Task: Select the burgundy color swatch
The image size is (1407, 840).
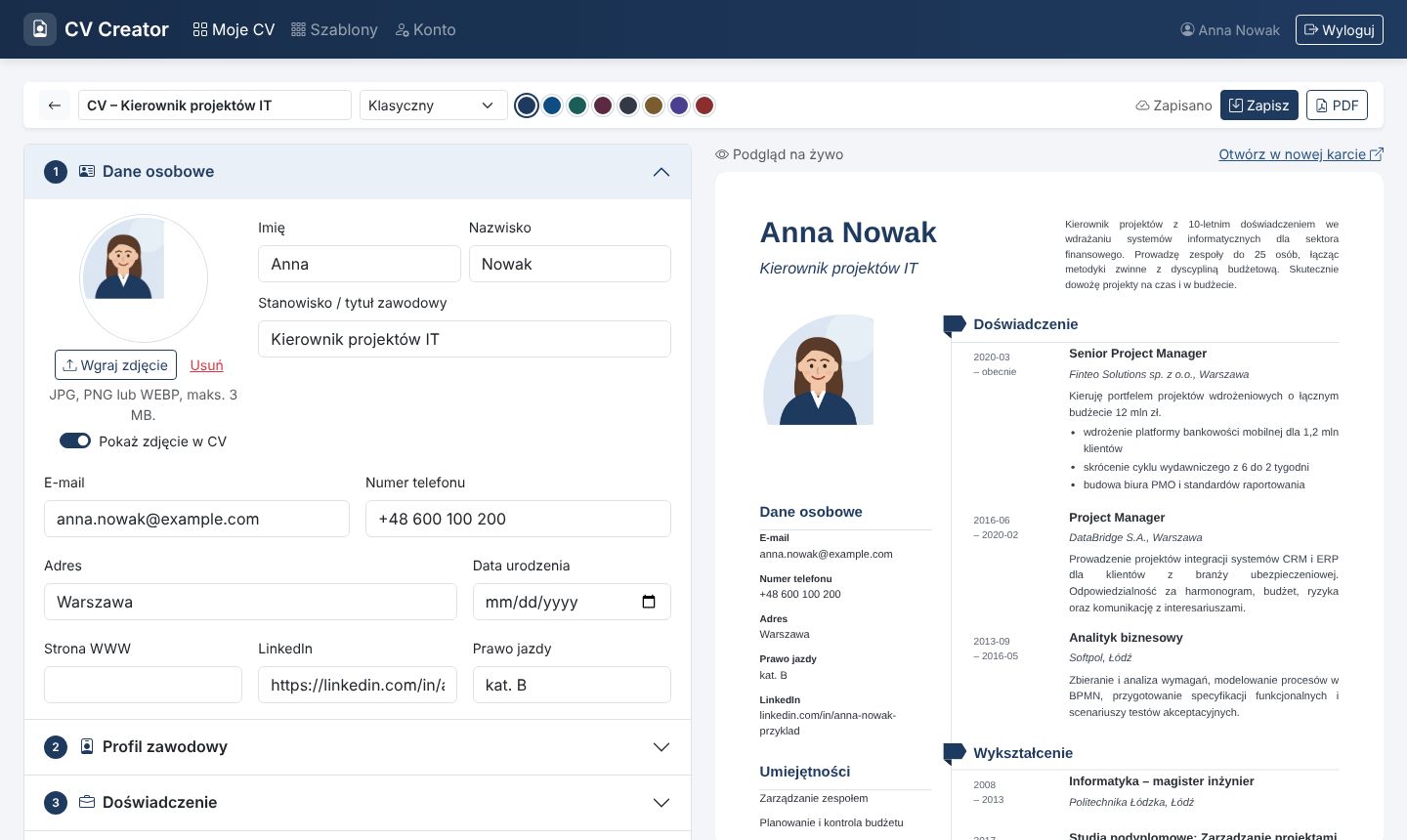Action: click(603, 105)
